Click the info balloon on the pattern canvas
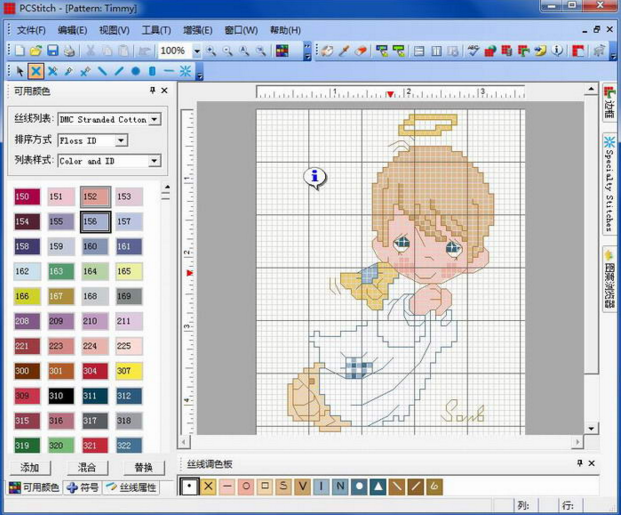623x516 pixels. point(315,178)
